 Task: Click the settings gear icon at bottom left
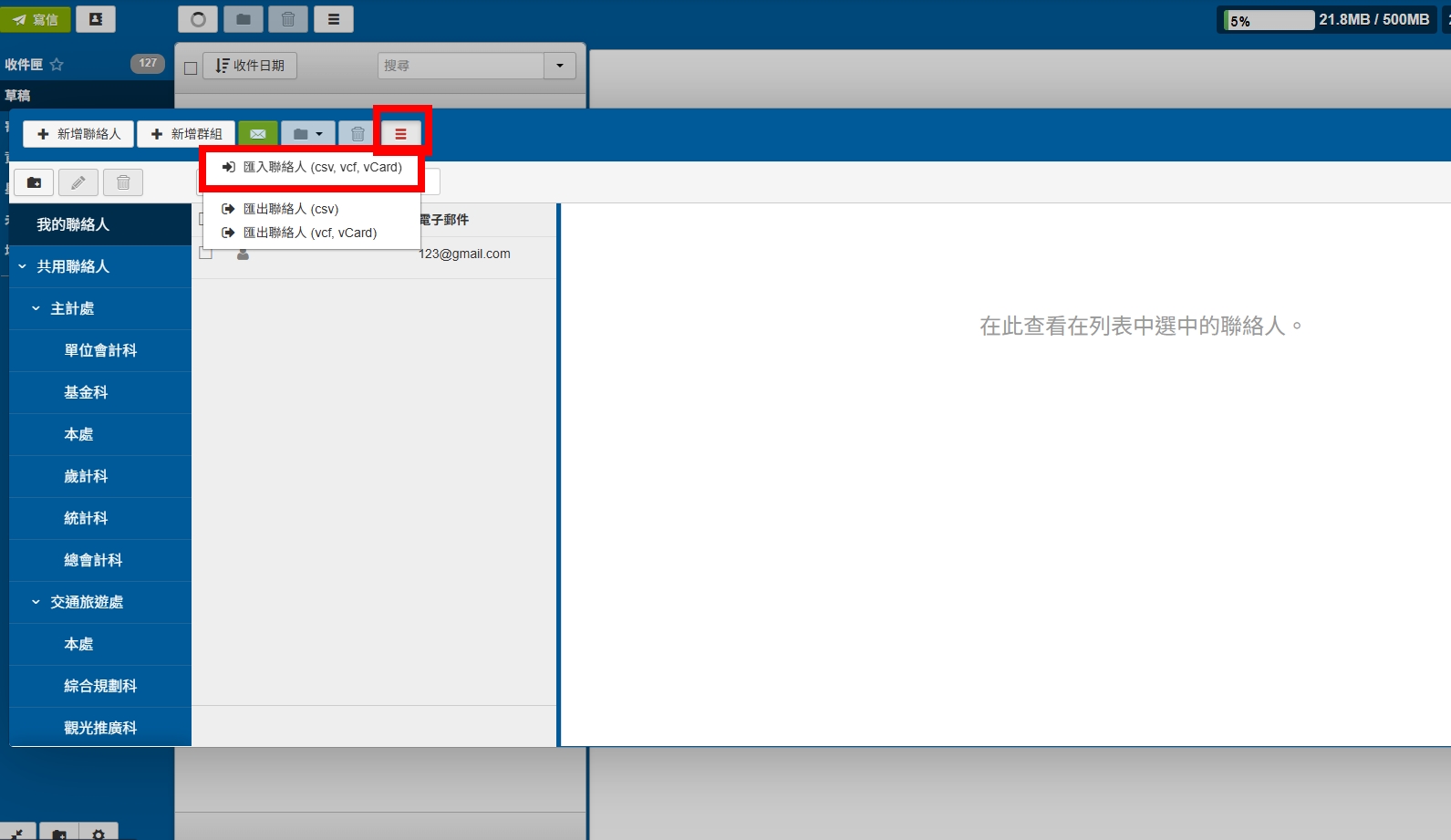pyautogui.click(x=98, y=834)
